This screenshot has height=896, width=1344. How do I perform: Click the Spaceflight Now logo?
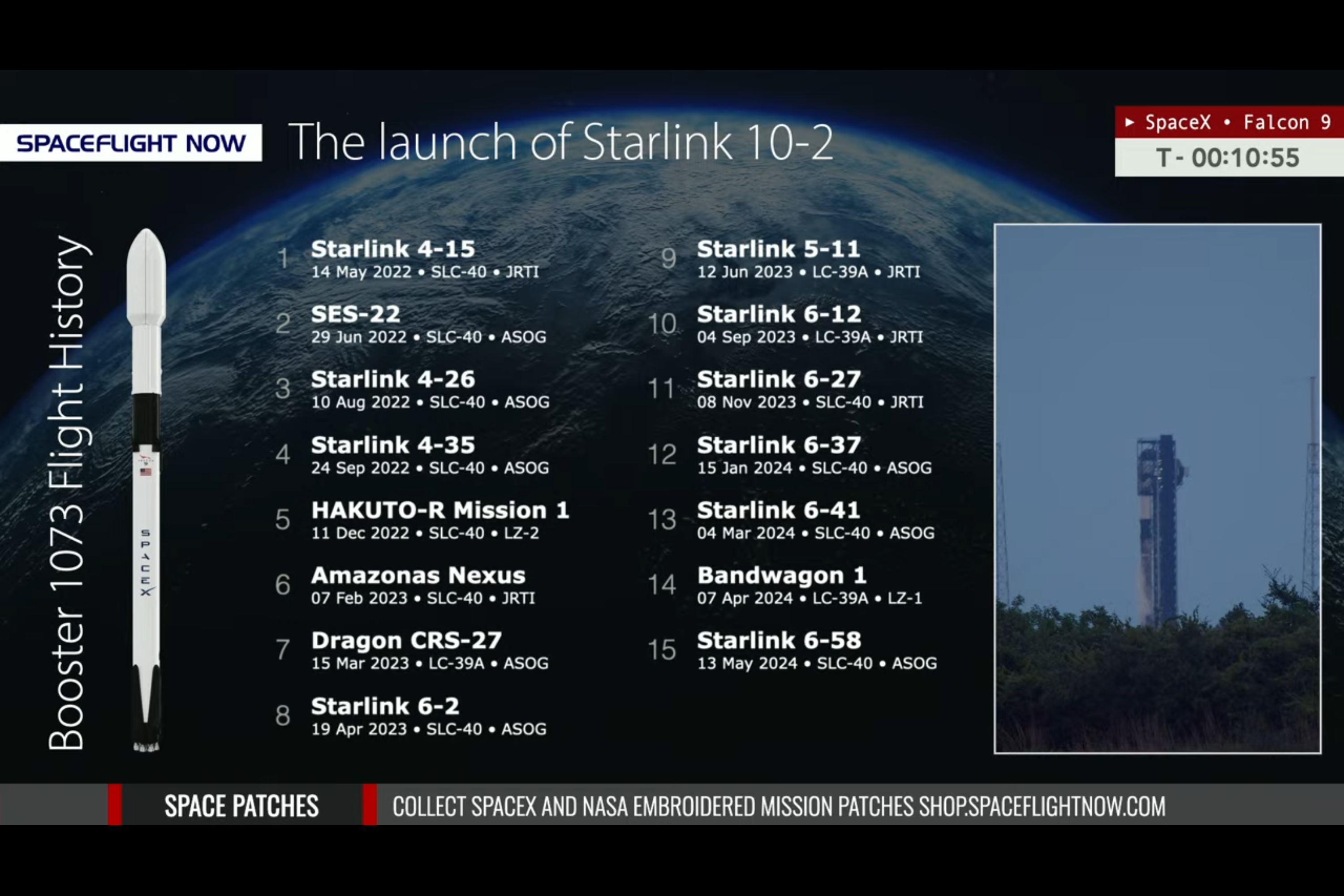[x=131, y=143]
